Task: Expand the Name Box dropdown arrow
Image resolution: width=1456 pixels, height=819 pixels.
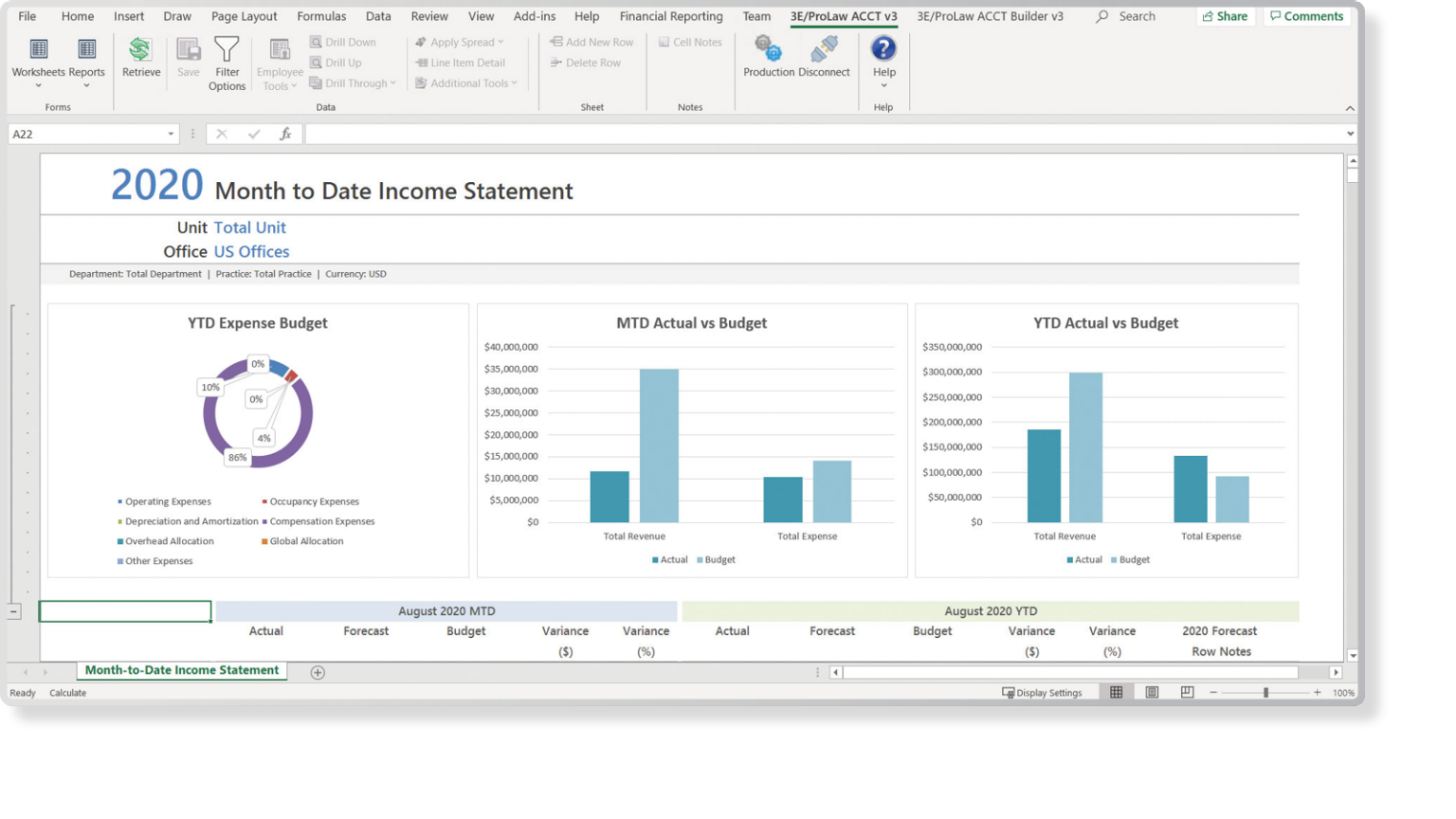Action: (x=171, y=135)
